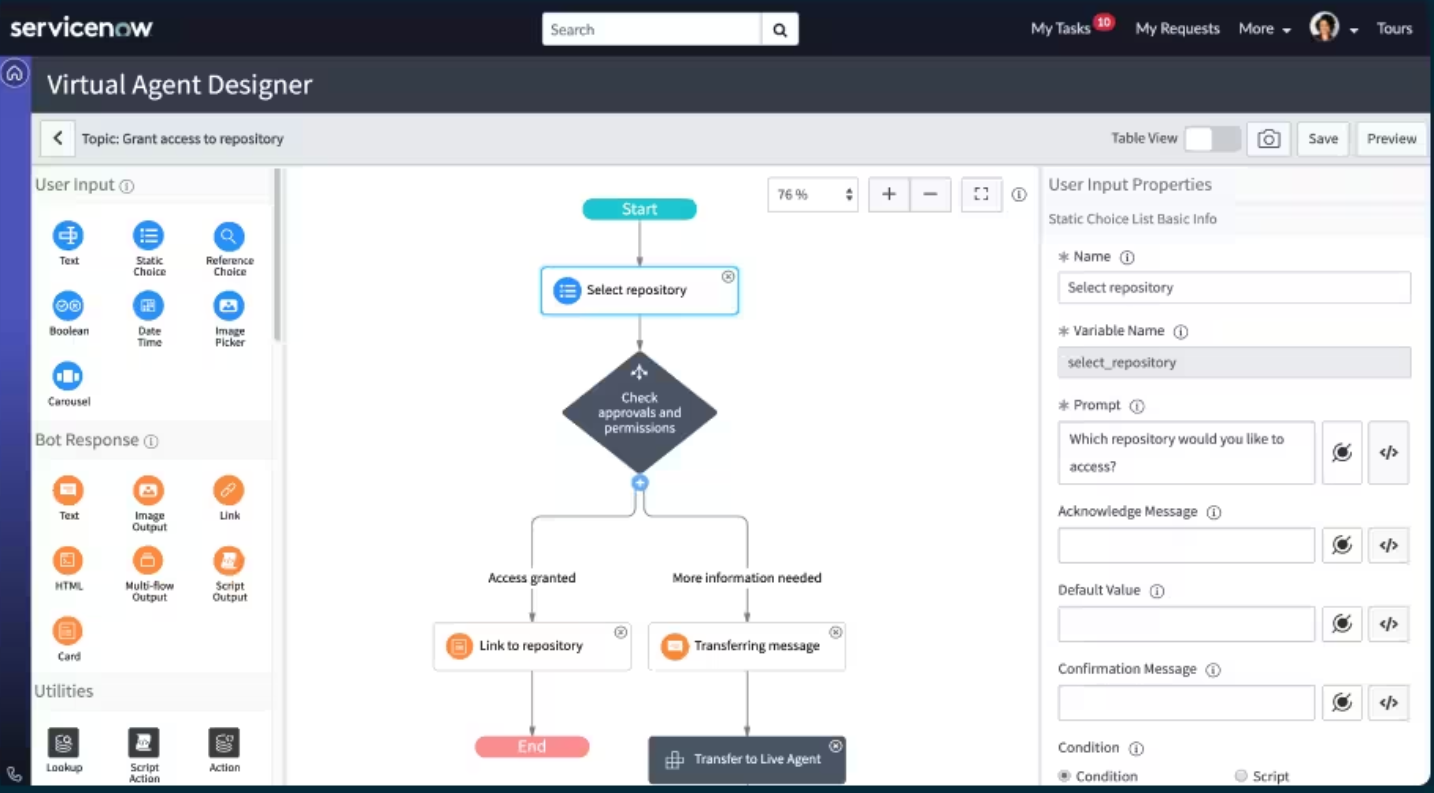1434x793 pixels.
Task: Select the Text user input icon
Action: [68, 236]
